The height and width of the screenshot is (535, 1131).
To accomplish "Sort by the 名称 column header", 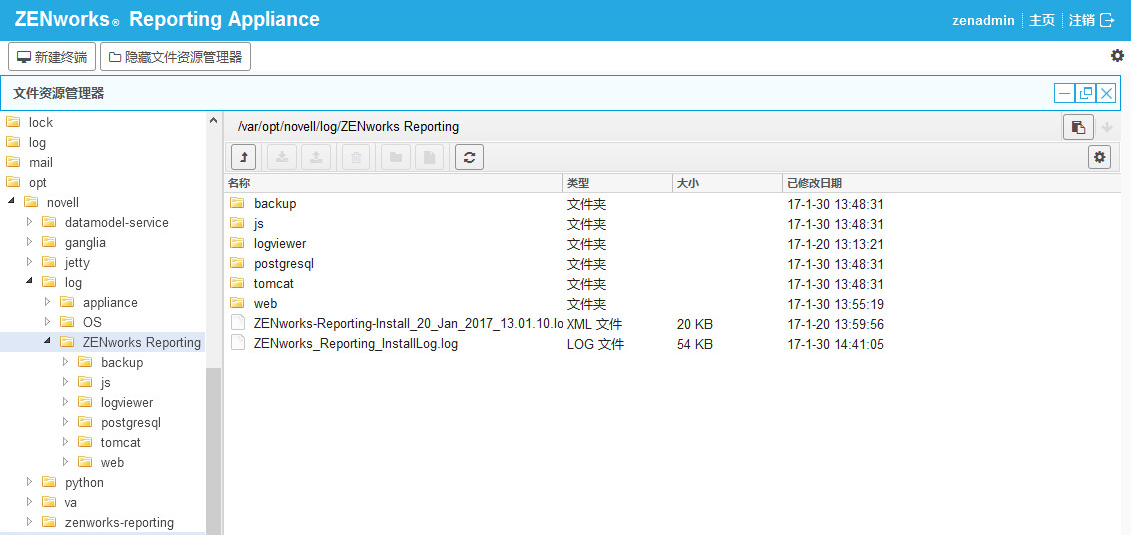I will (x=394, y=183).
